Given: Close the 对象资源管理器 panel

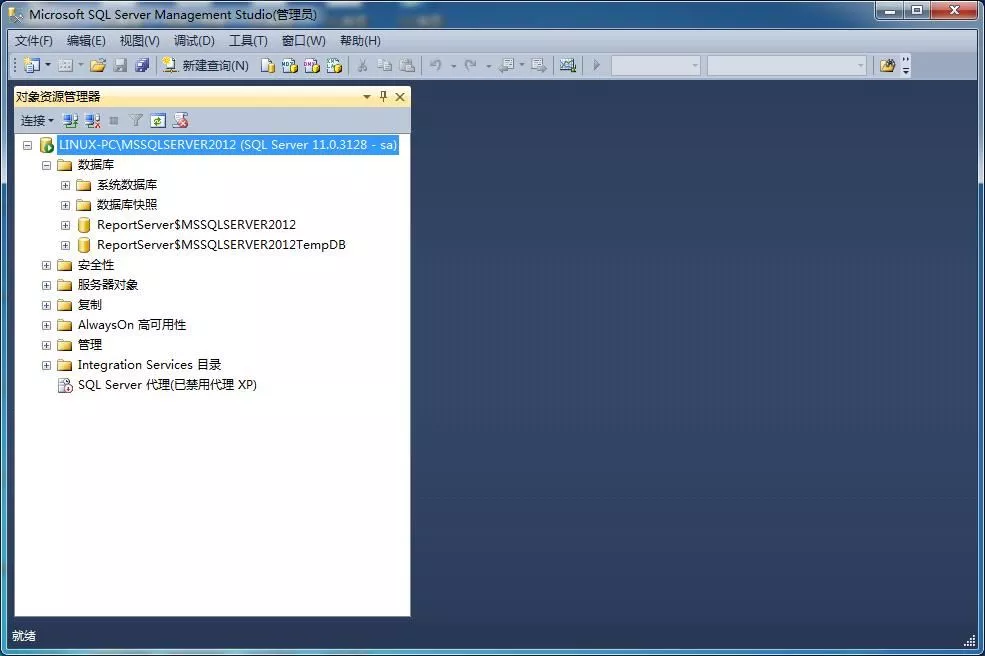Looking at the screenshot, I should [400, 97].
